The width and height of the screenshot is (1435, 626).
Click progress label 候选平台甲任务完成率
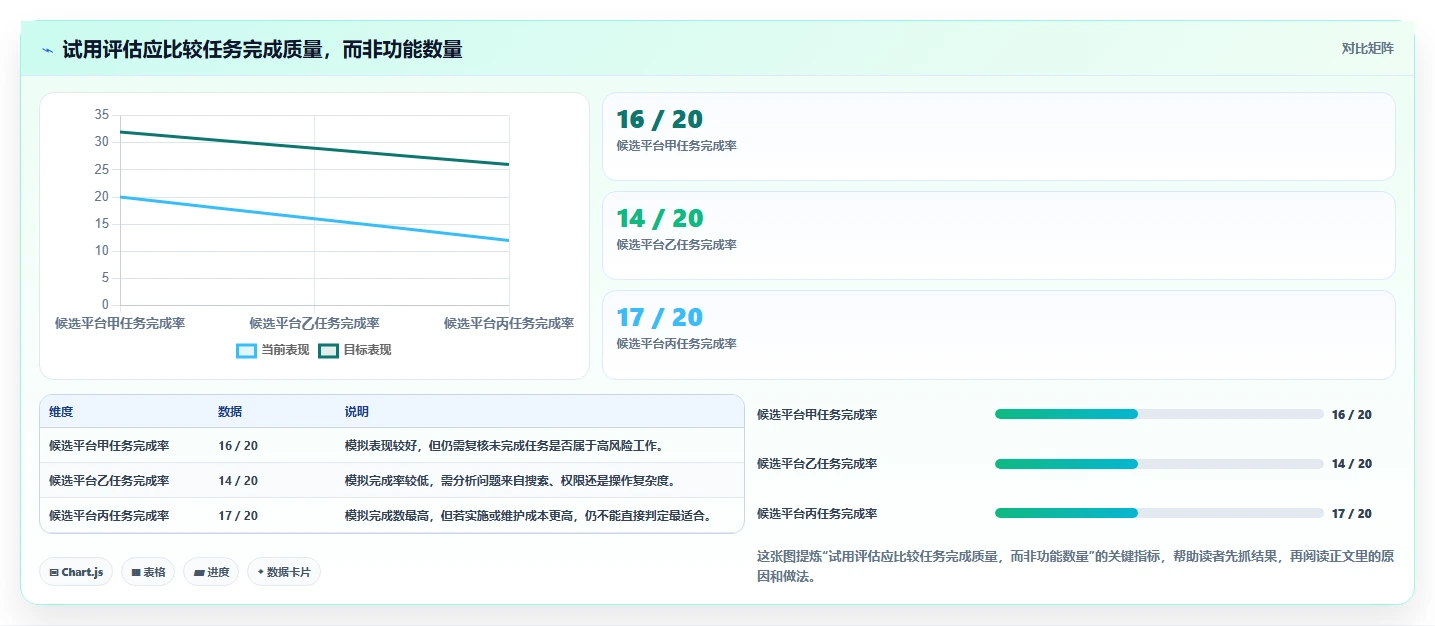coord(817,415)
